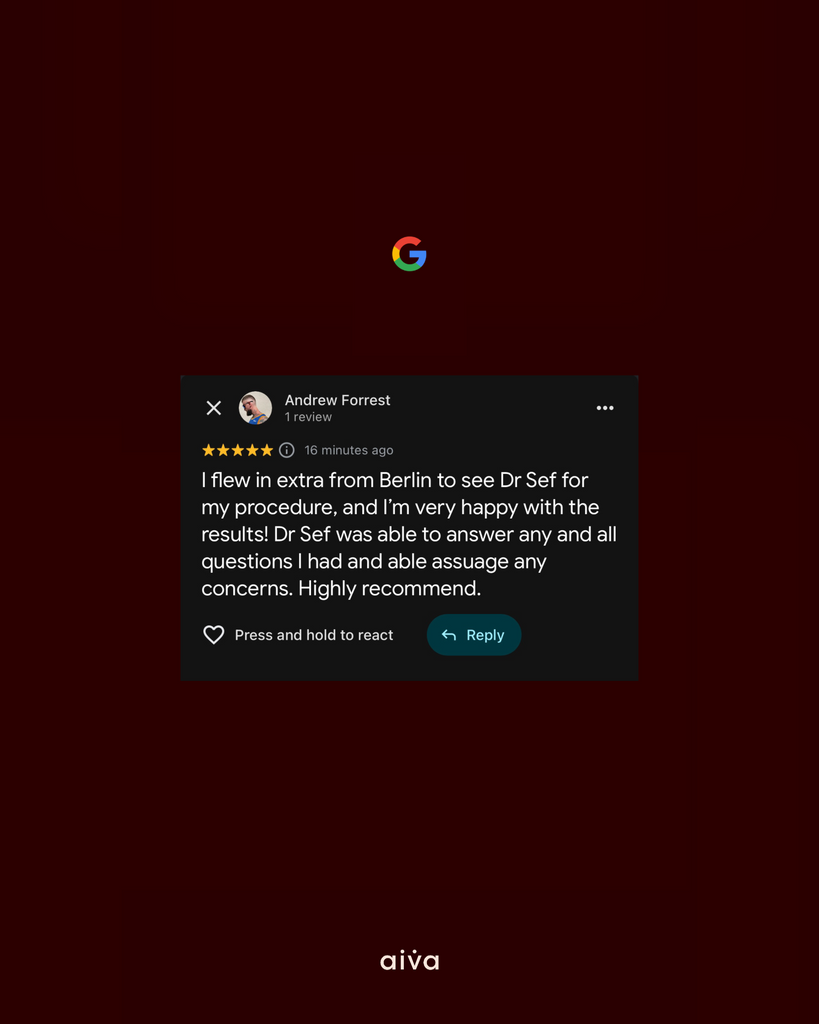Close the review with the X icon

(x=214, y=408)
